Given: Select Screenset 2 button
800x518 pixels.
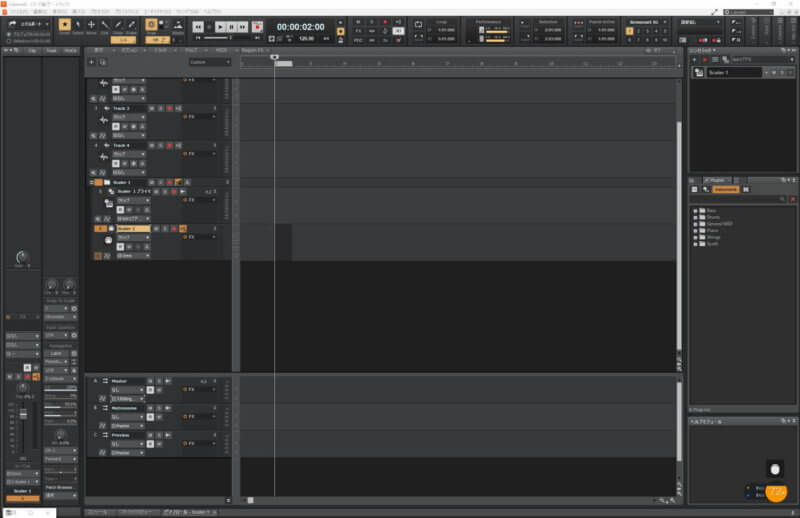Looking at the screenshot, I should click(x=638, y=31).
